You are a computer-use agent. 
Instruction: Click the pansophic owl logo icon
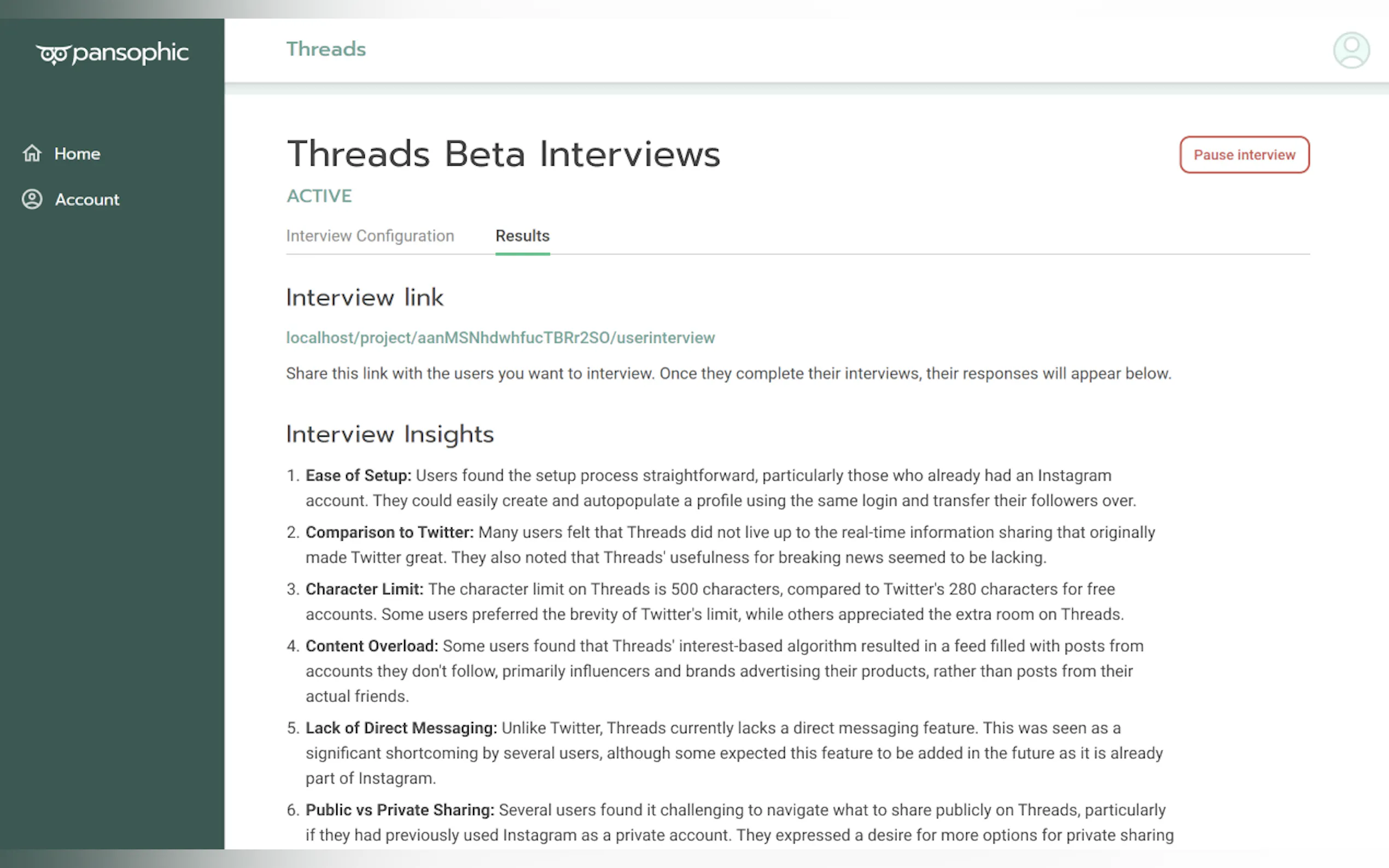click(54, 55)
